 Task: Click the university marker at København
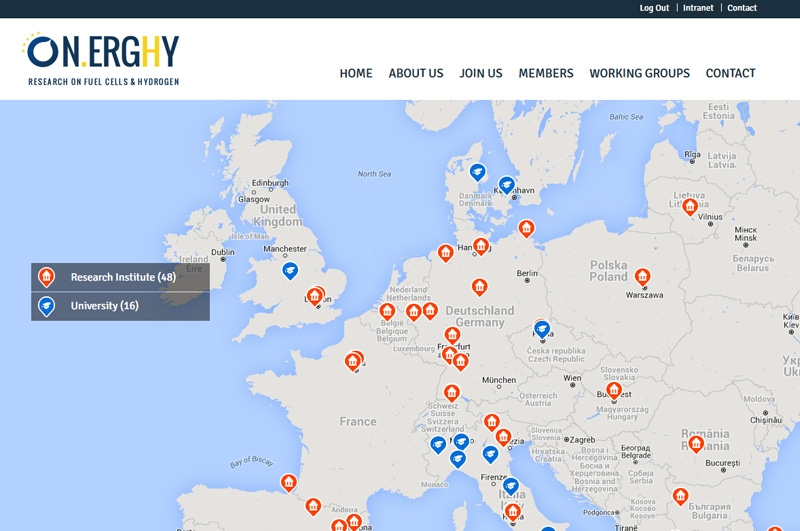click(x=506, y=185)
